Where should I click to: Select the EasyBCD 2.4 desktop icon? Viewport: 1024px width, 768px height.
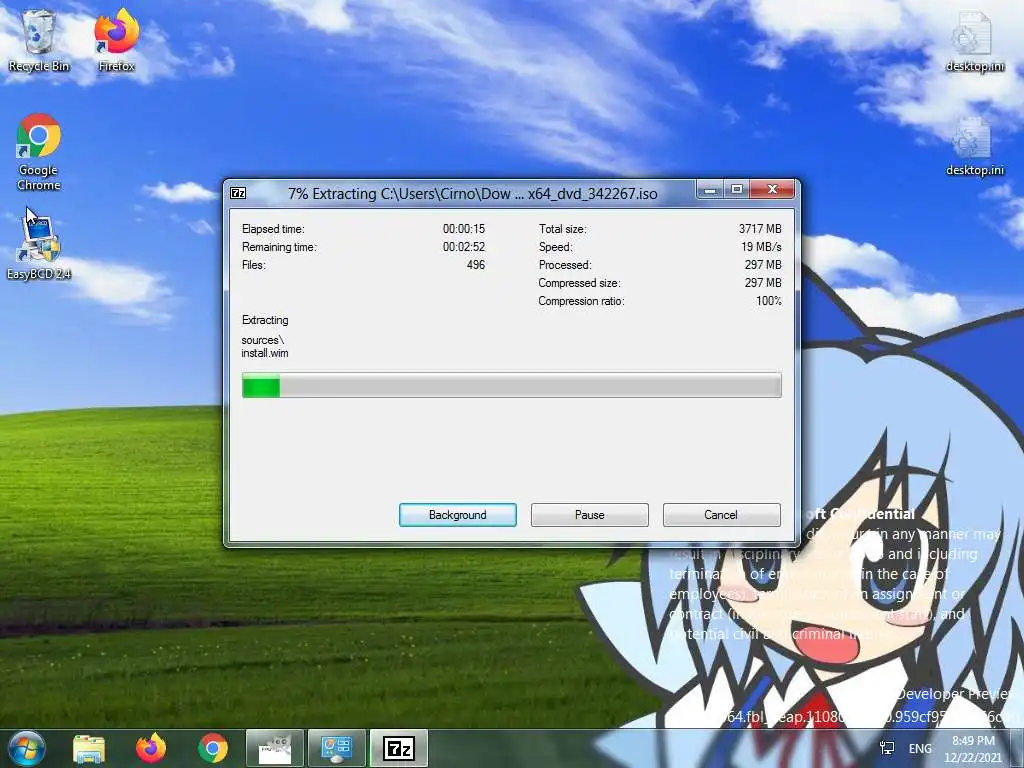click(x=39, y=248)
